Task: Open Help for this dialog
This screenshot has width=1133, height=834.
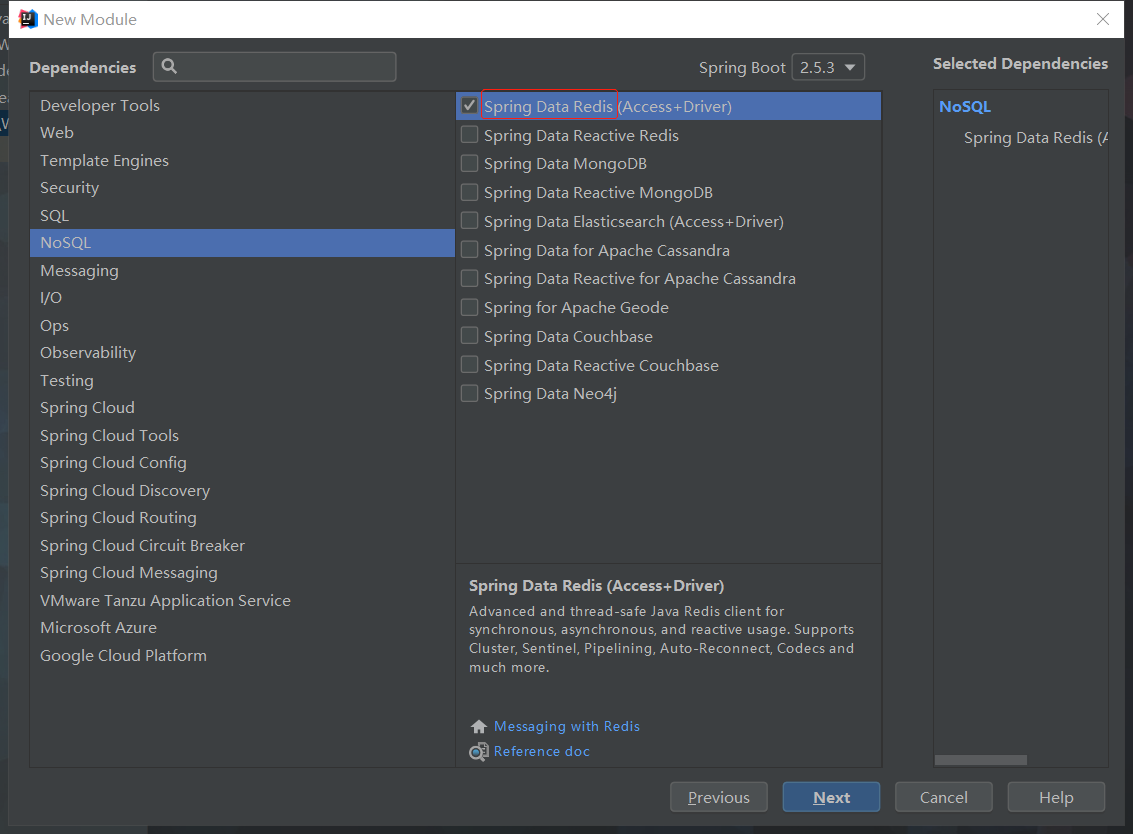Action: click(x=1056, y=797)
